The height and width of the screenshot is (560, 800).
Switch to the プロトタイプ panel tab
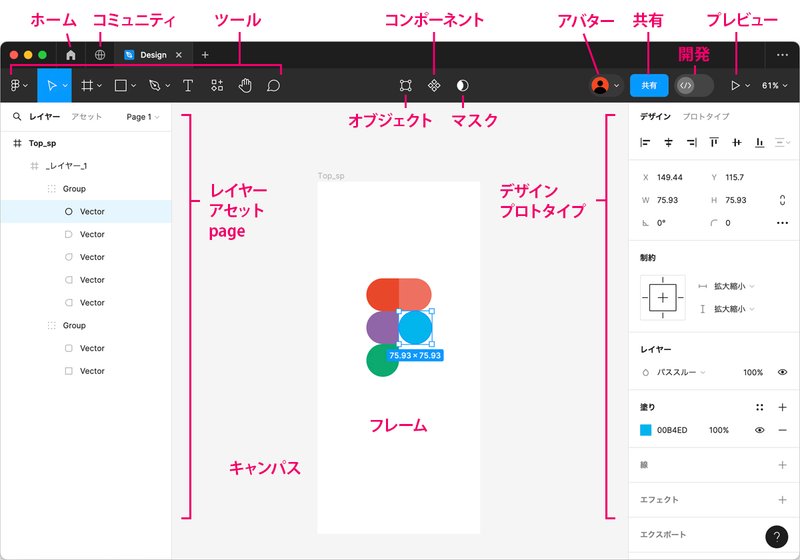(x=706, y=117)
